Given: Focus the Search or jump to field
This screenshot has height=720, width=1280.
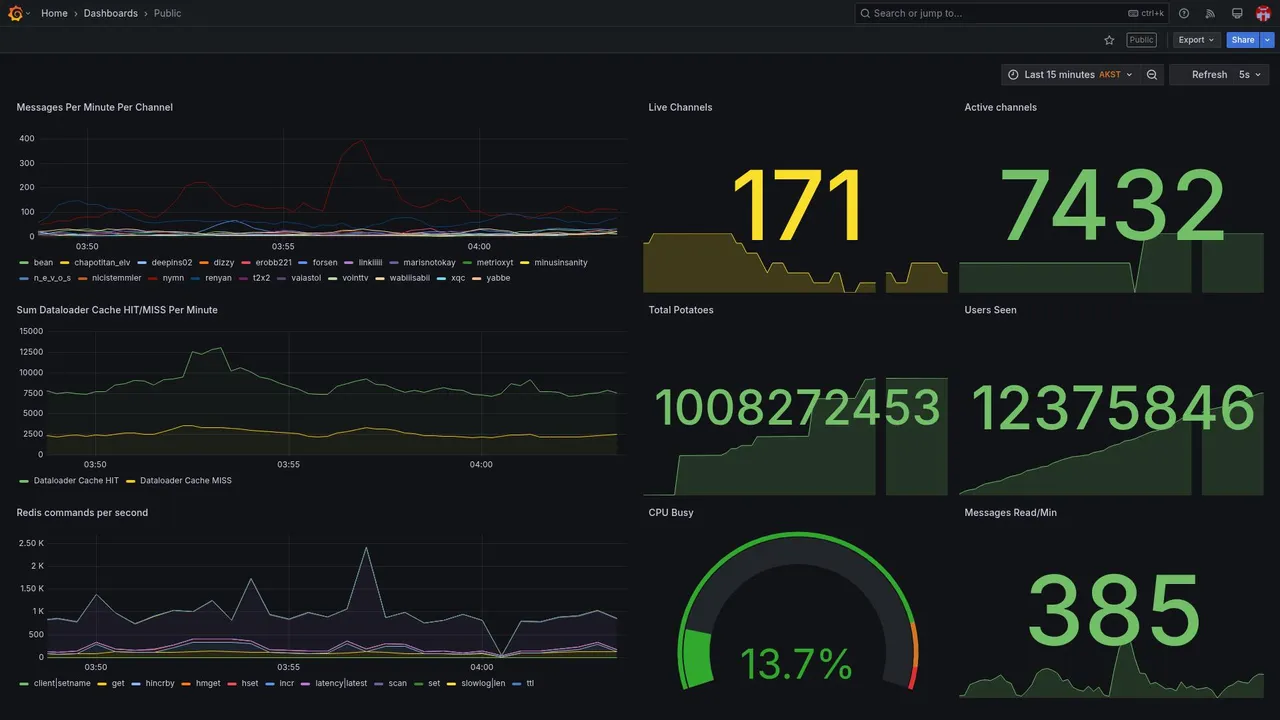Looking at the screenshot, I should click(x=1012, y=13).
